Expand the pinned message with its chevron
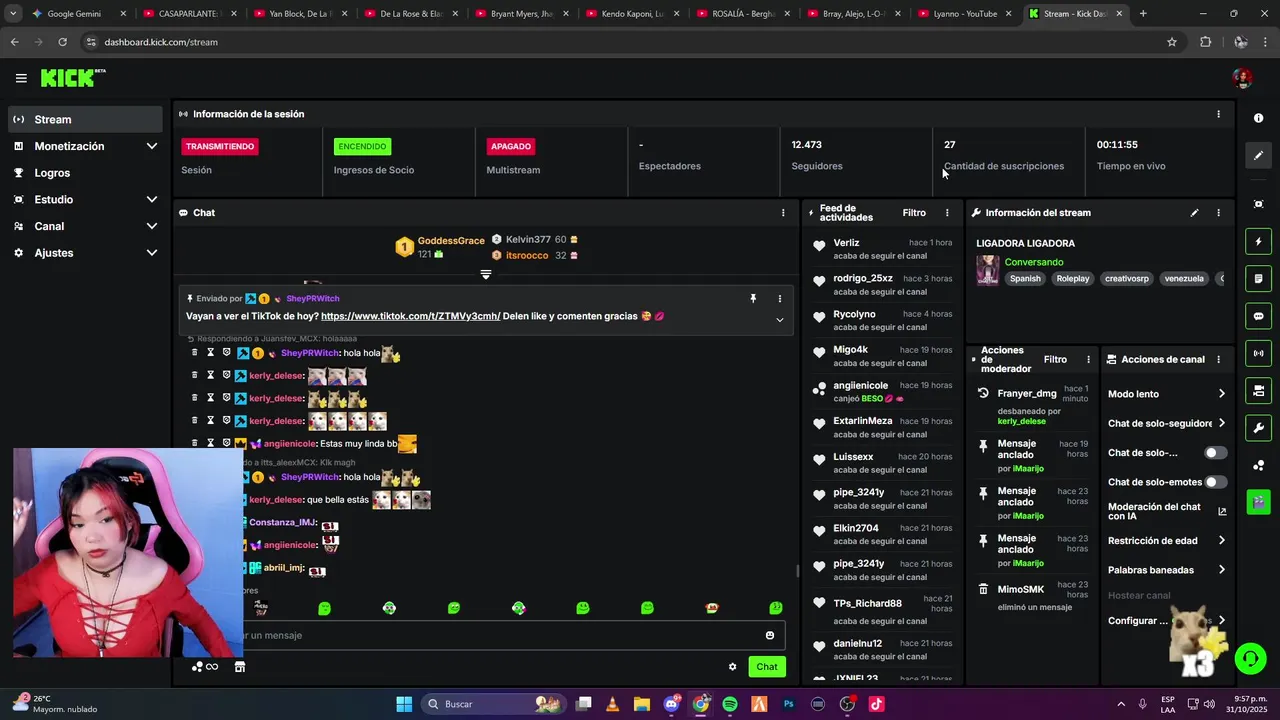Screen dimensions: 1280x720 click(780, 320)
